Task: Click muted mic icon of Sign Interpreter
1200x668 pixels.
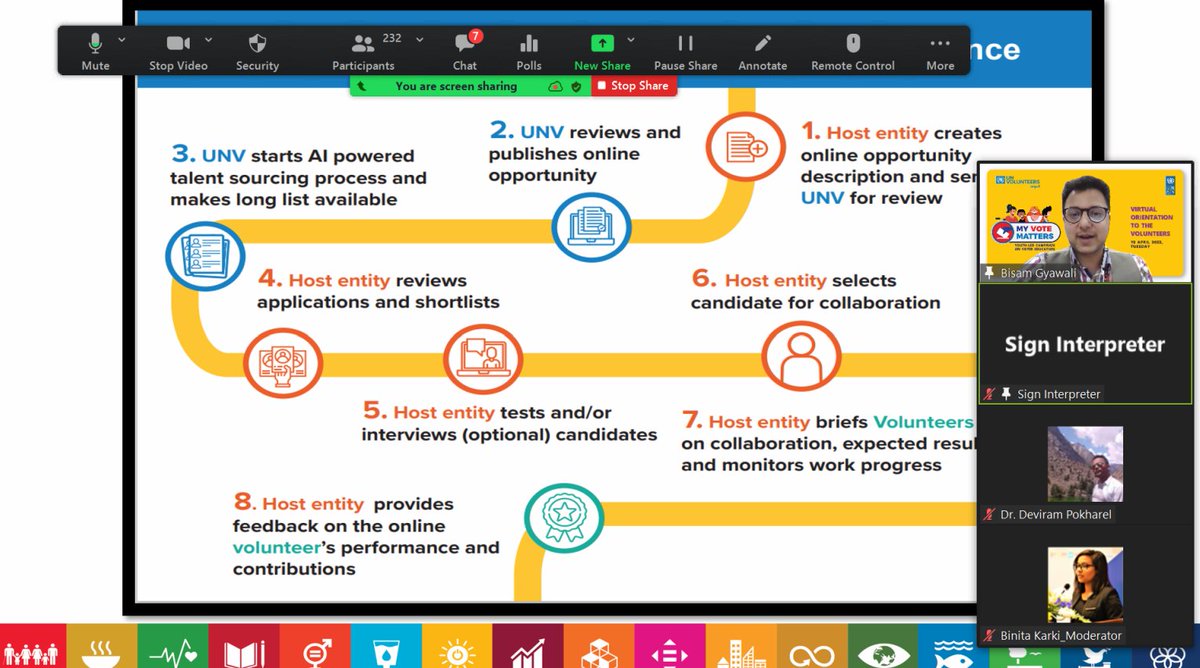Action: pos(989,394)
